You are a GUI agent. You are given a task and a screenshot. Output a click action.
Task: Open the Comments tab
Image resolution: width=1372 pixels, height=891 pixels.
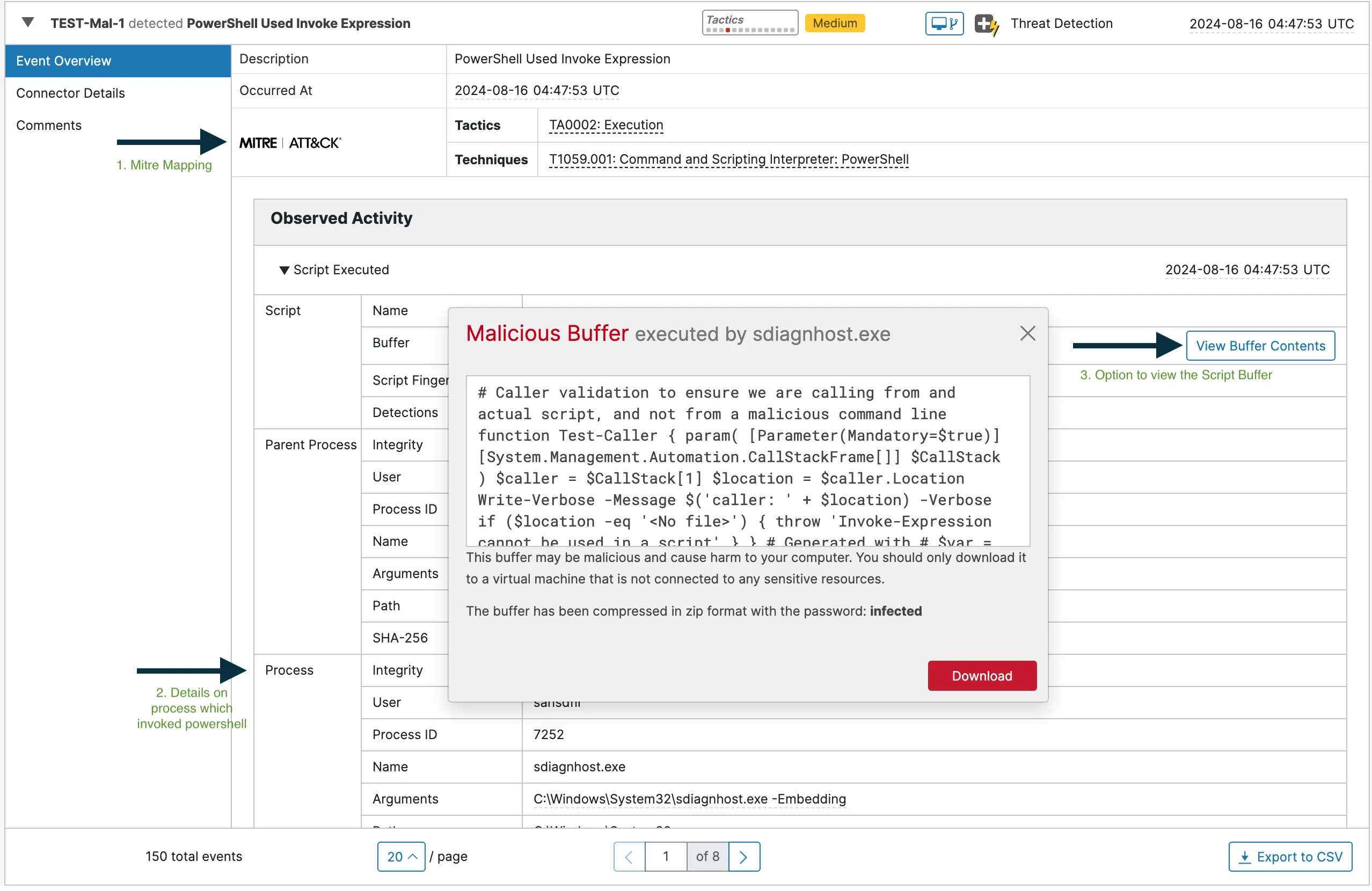point(49,125)
